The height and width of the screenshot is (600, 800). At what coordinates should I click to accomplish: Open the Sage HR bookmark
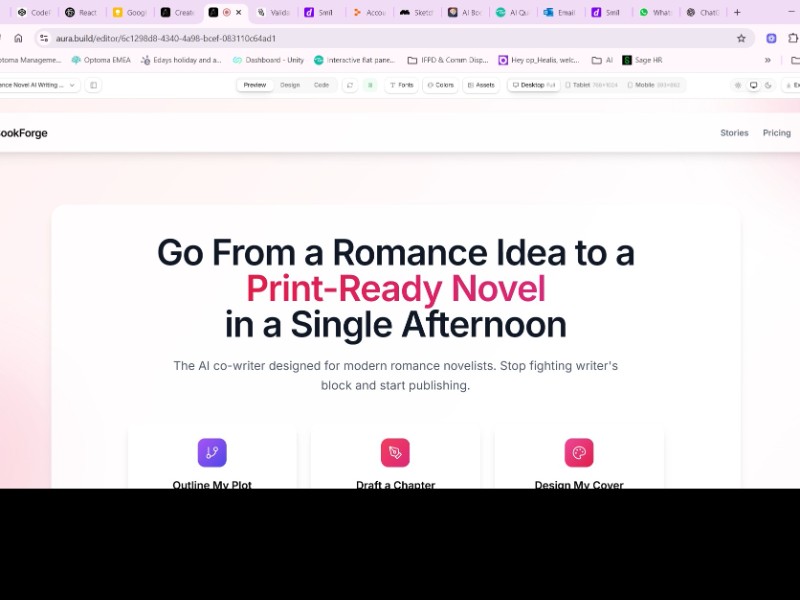click(x=642, y=60)
